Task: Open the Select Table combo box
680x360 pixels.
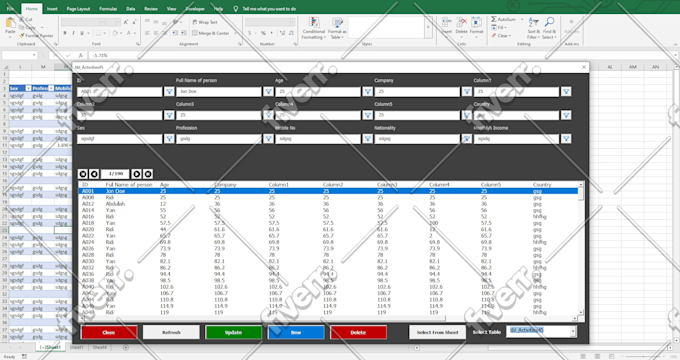Action: coord(573,332)
